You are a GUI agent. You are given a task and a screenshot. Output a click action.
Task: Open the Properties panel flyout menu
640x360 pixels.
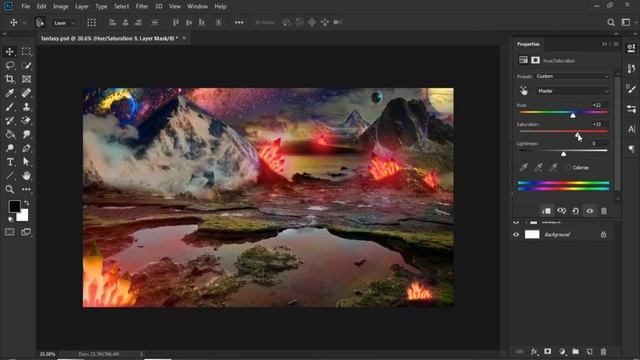pyautogui.click(x=616, y=44)
